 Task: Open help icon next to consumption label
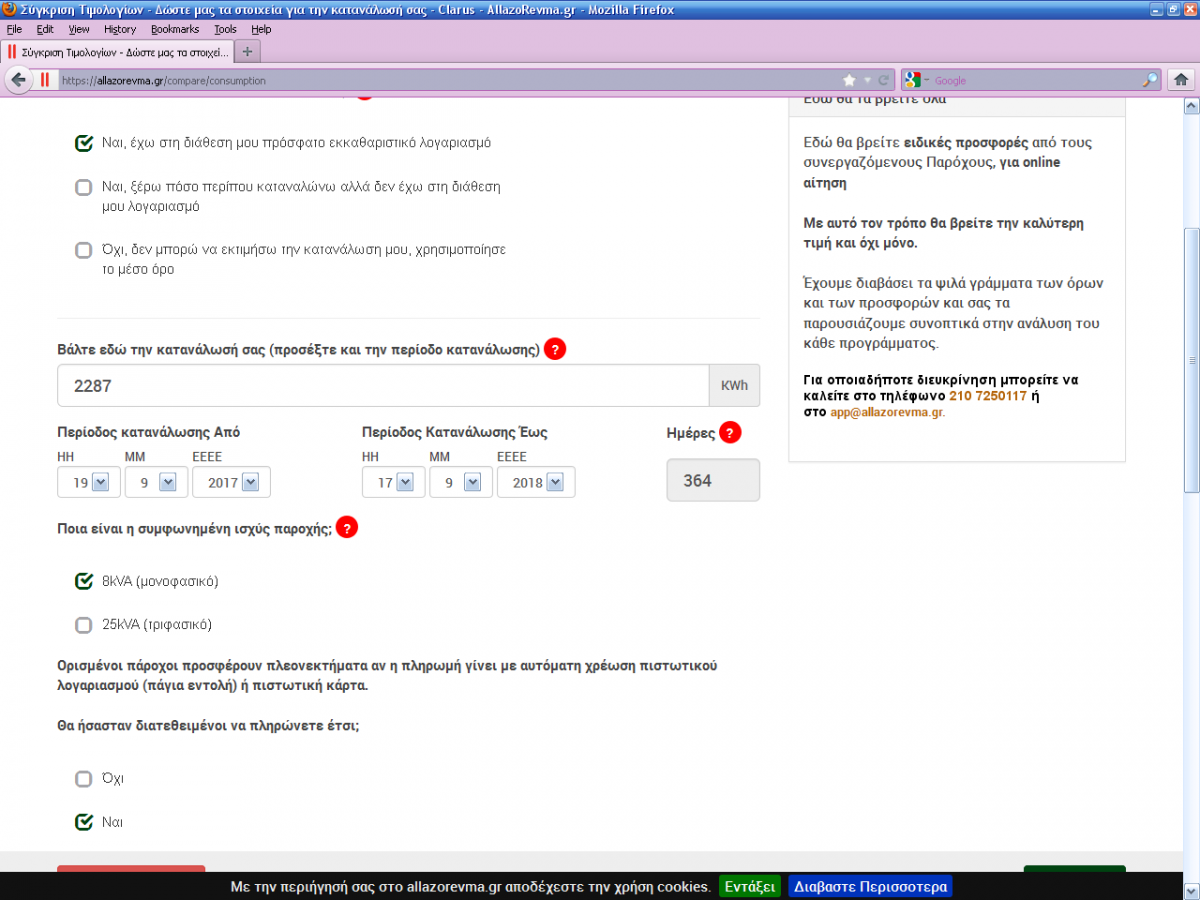(x=555, y=349)
